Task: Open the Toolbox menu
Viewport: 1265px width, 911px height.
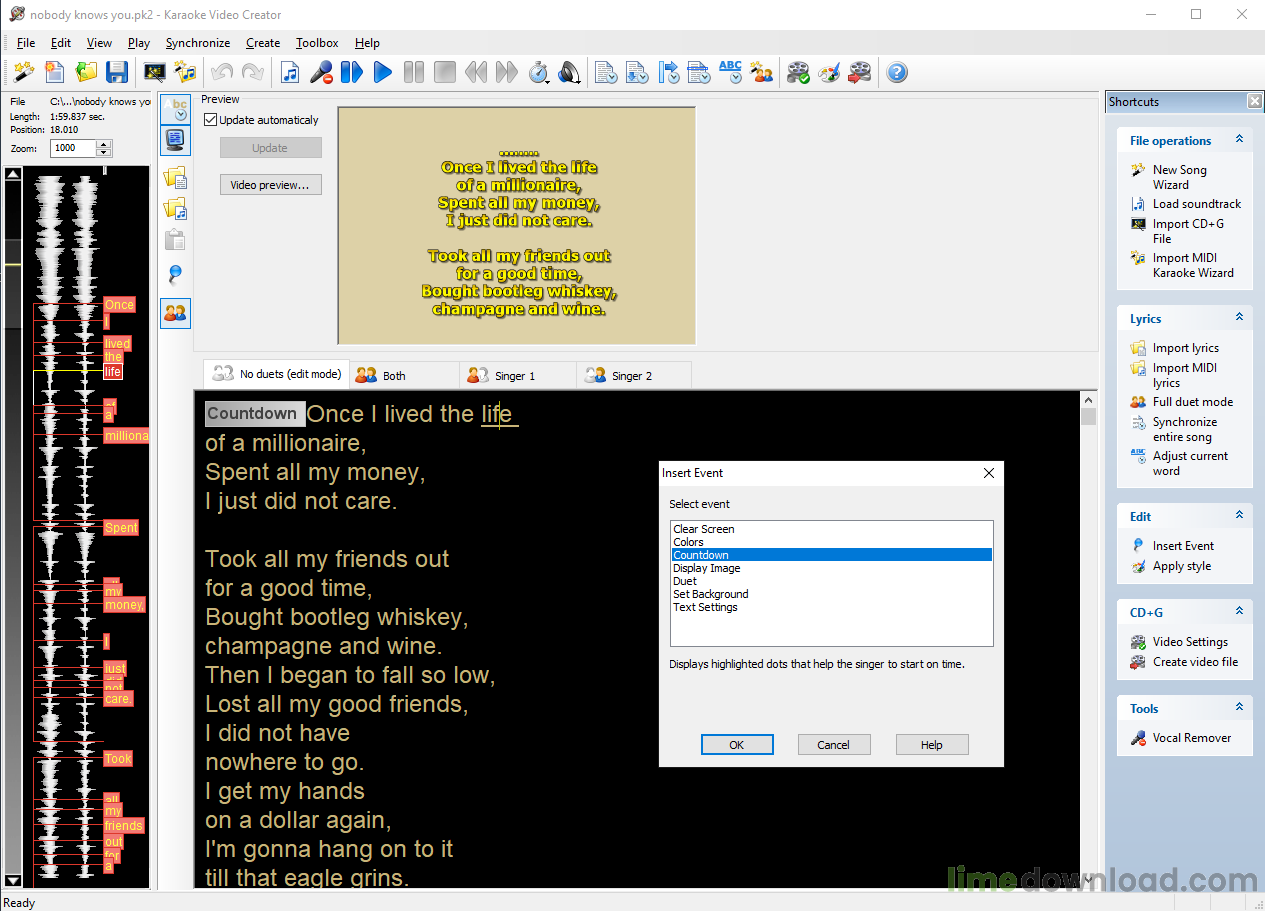Action: coord(316,43)
